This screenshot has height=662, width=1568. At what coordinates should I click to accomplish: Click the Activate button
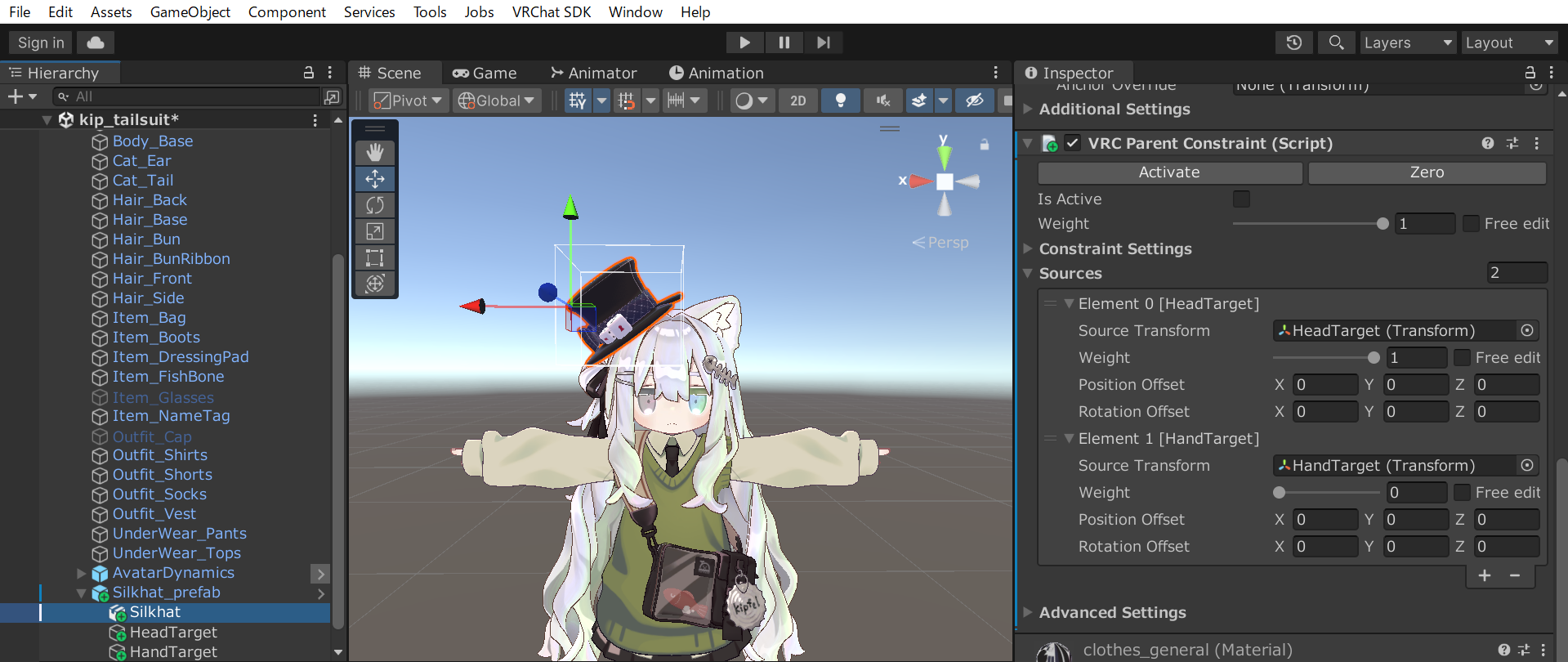[x=1169, y=172]
